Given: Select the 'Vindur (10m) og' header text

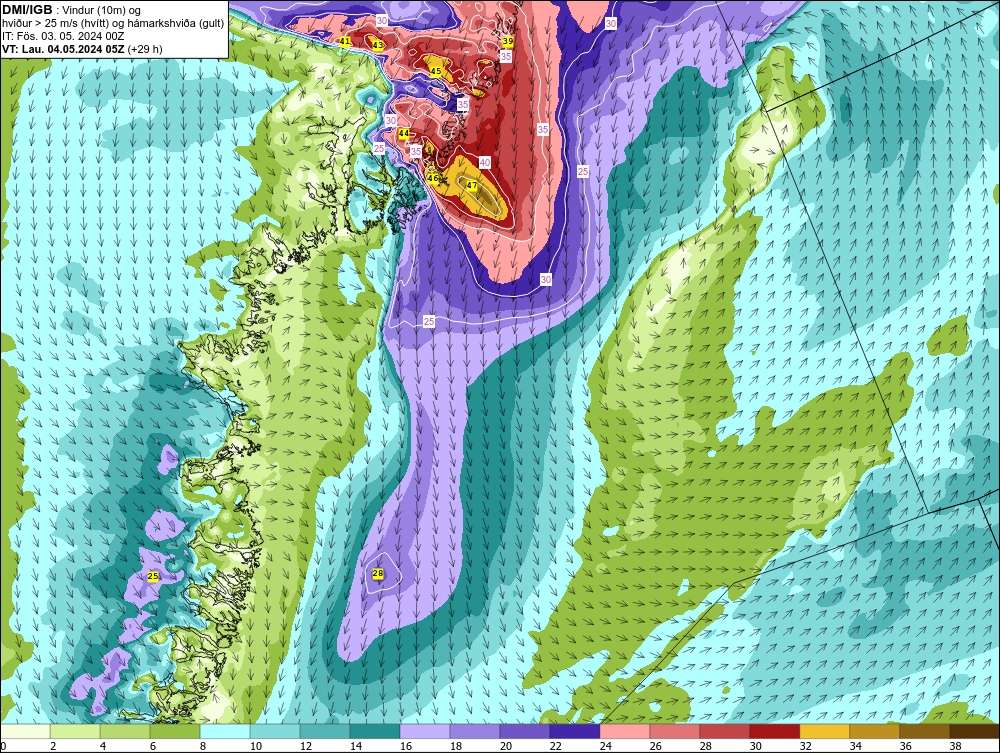Looking at the screenshot, I should tap(103, 10).
